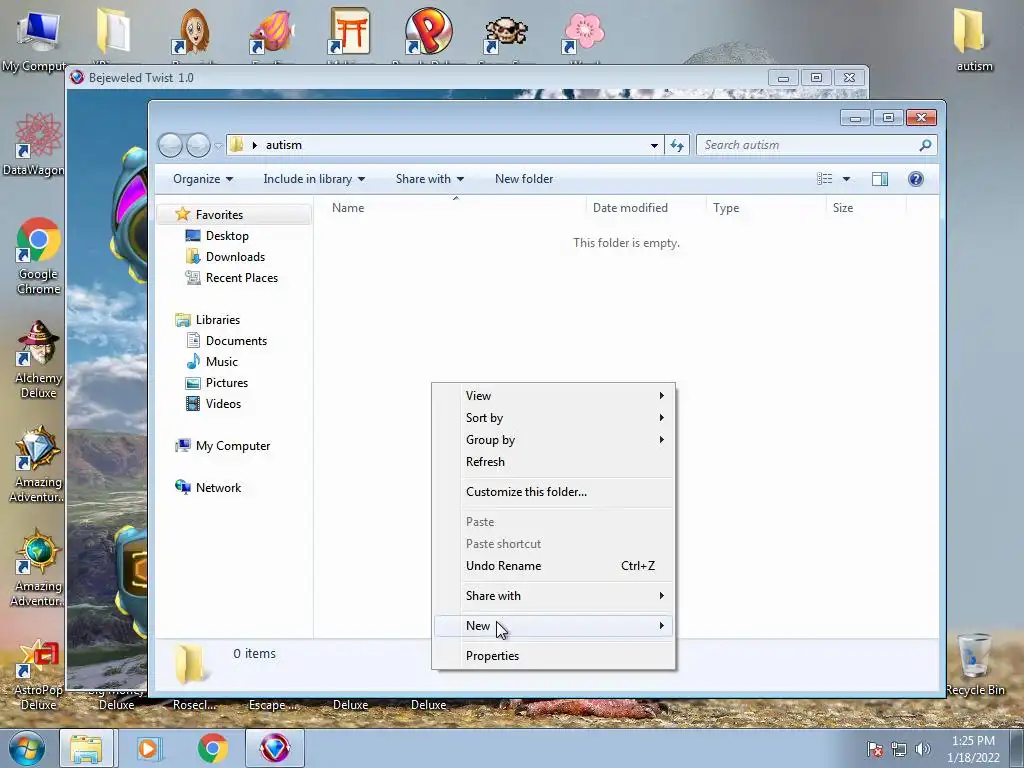1024x768 pixels.
Task: Select AstroPop Deluxe desktop shortcut
Action: (x=39, y=675)
